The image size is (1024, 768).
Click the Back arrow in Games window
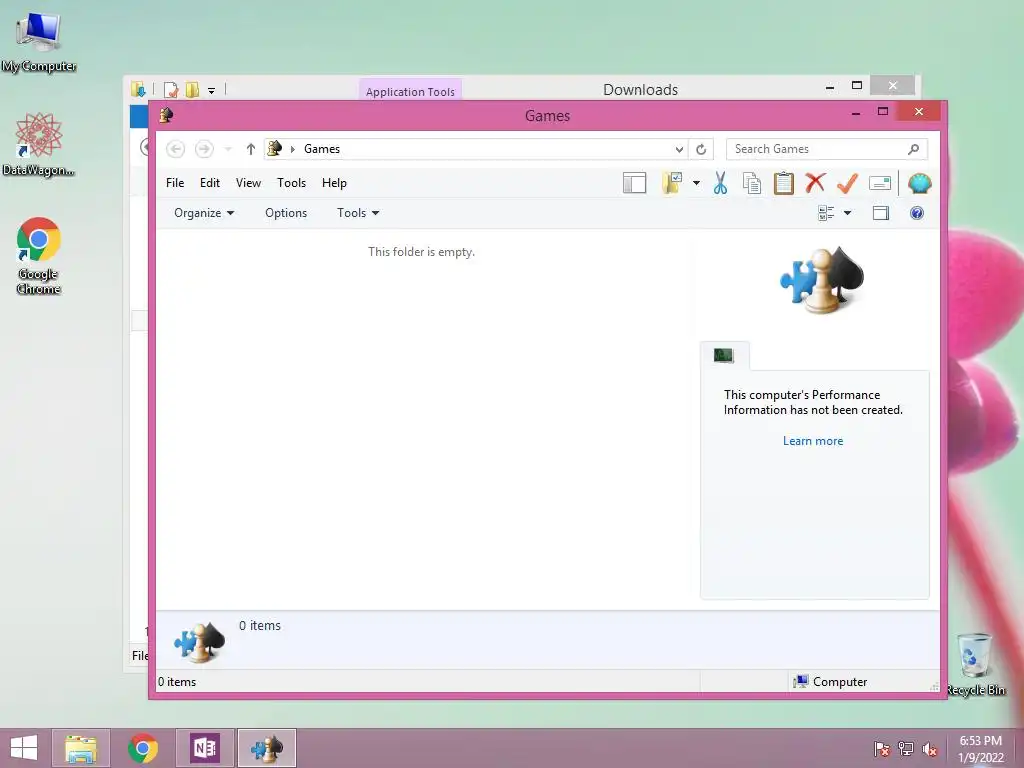click(175, 149)
